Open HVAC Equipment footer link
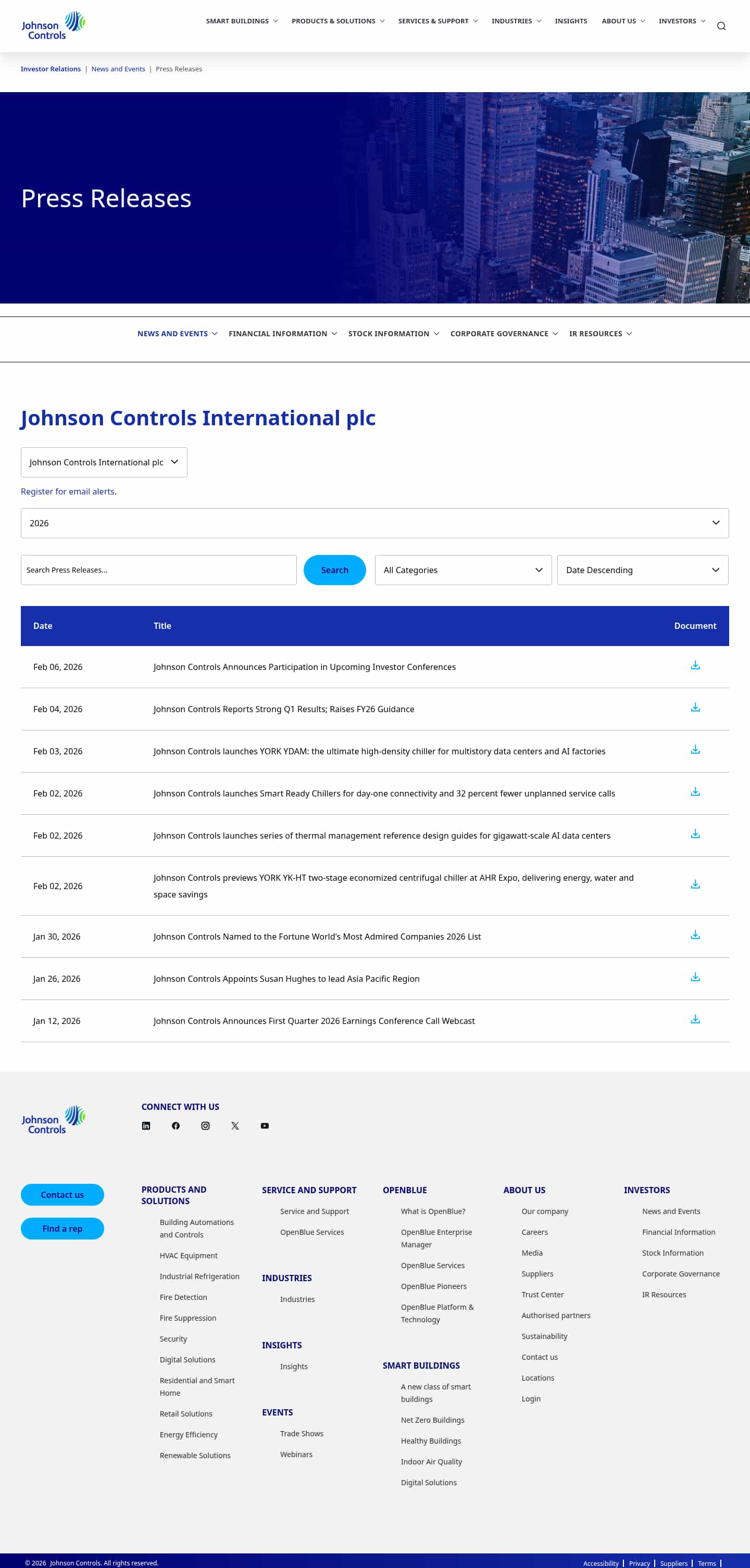Image resolution: width=750 pixels, height=1568 pixels. 189,1255
